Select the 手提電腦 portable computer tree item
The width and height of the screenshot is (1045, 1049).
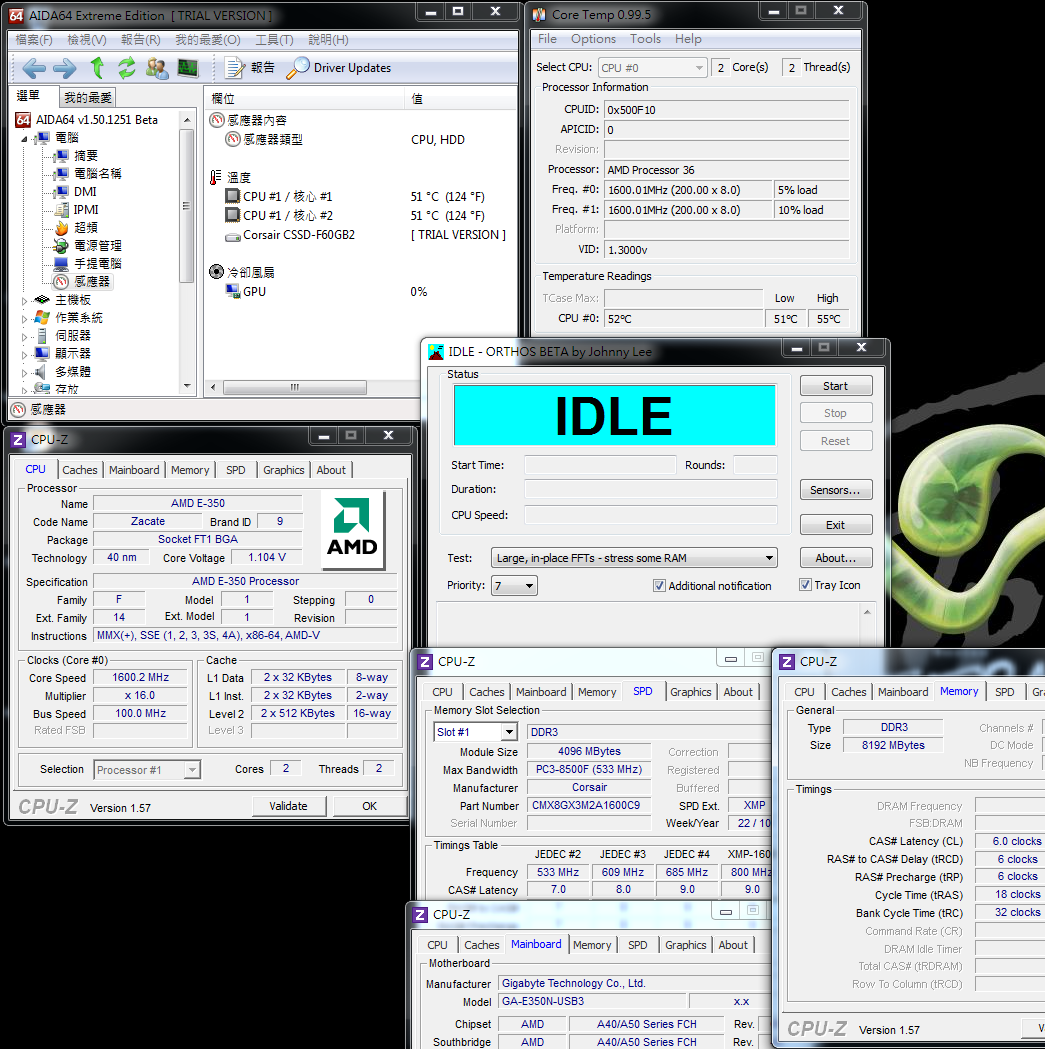point(88,264)
